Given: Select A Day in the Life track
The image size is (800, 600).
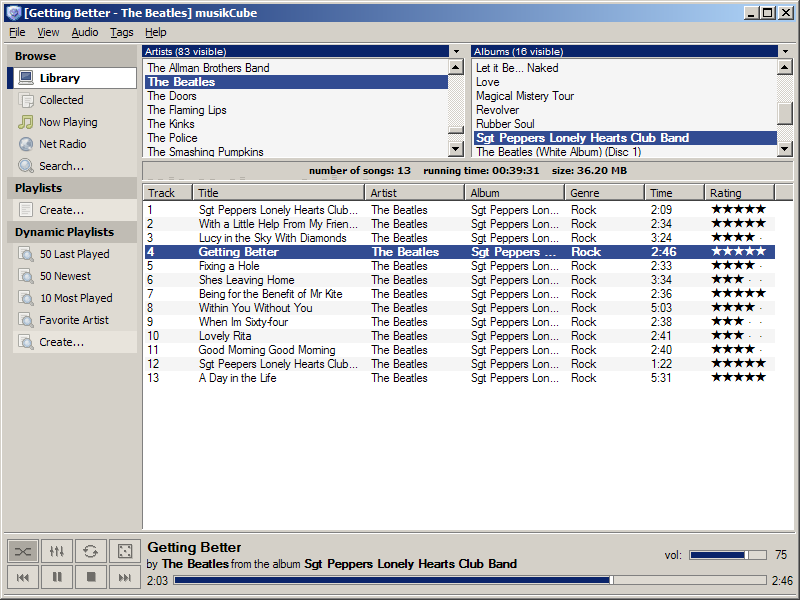Looking at the screenshot, I should click(x=459, y=378).
